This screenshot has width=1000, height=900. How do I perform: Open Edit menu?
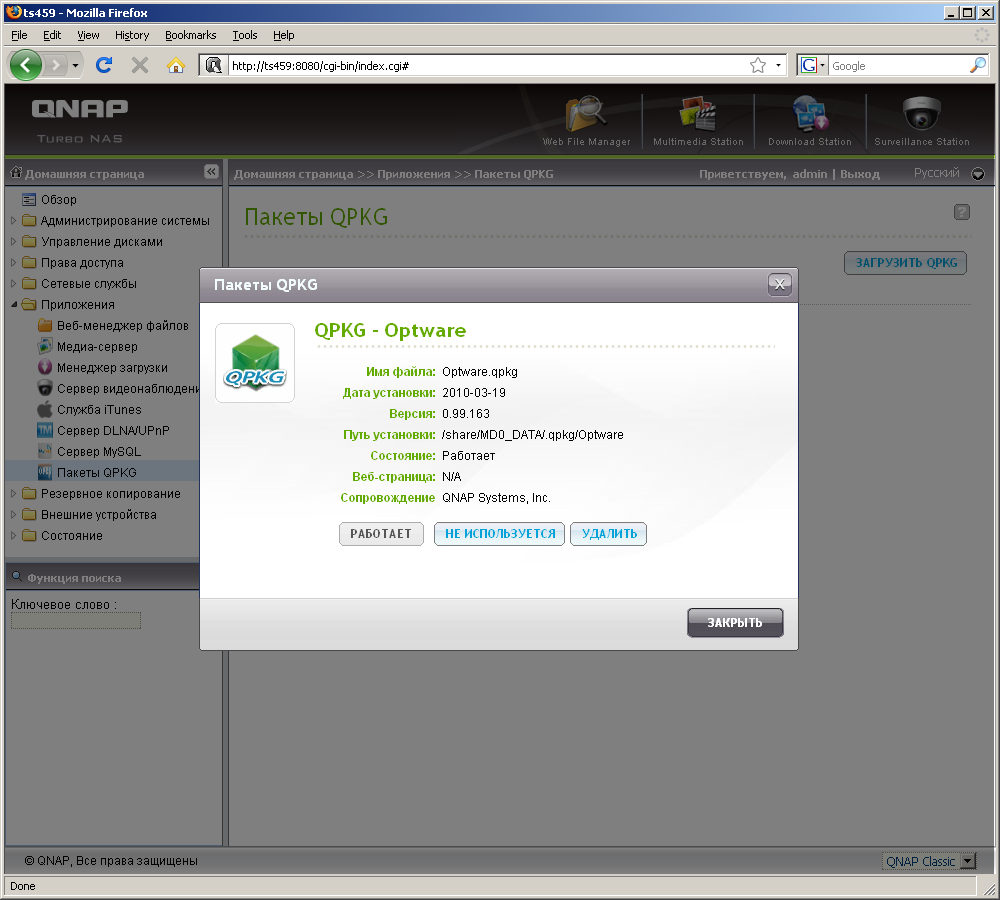52,35
